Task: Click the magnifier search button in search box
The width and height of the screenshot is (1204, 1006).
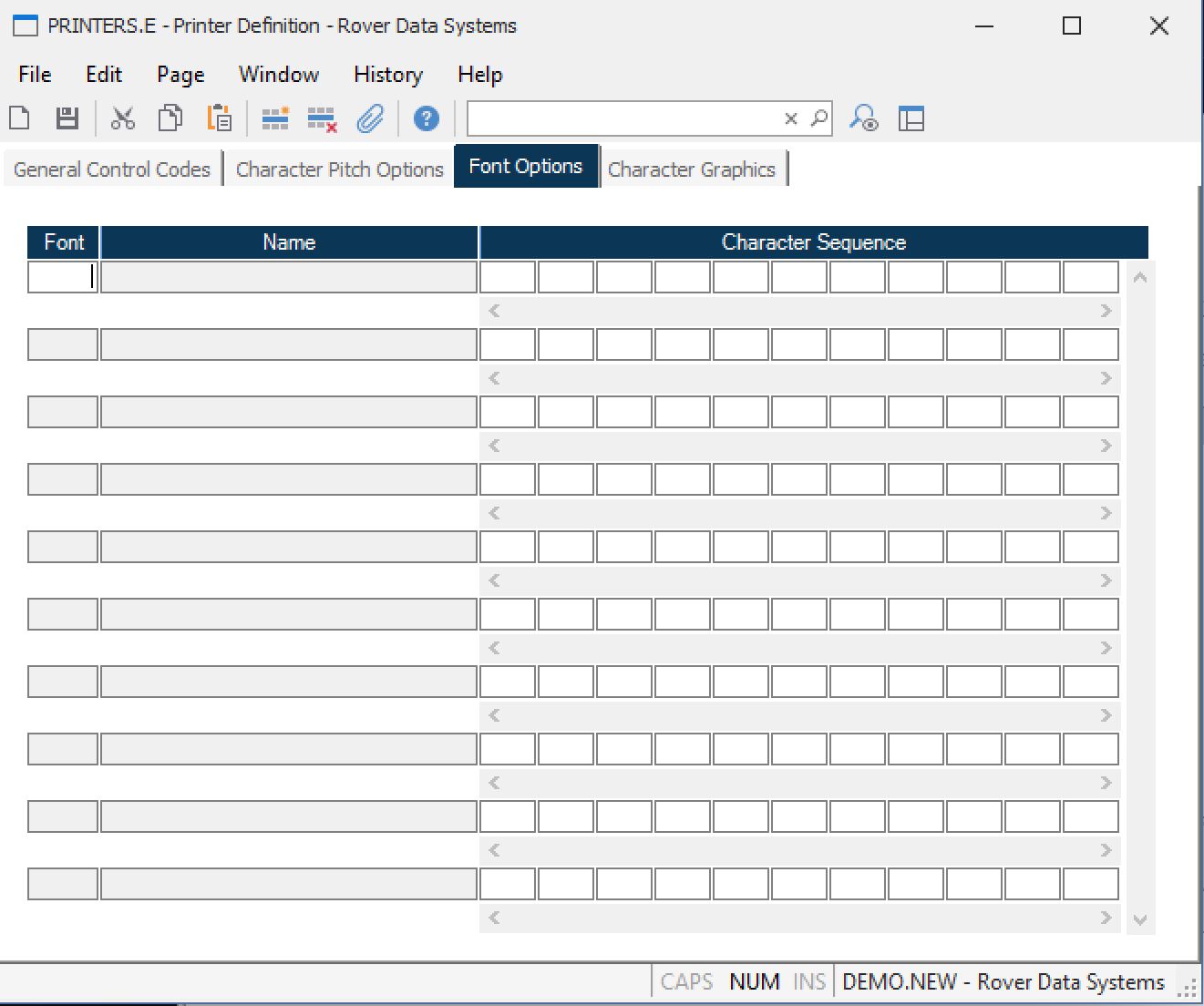Action: point(818,118)
